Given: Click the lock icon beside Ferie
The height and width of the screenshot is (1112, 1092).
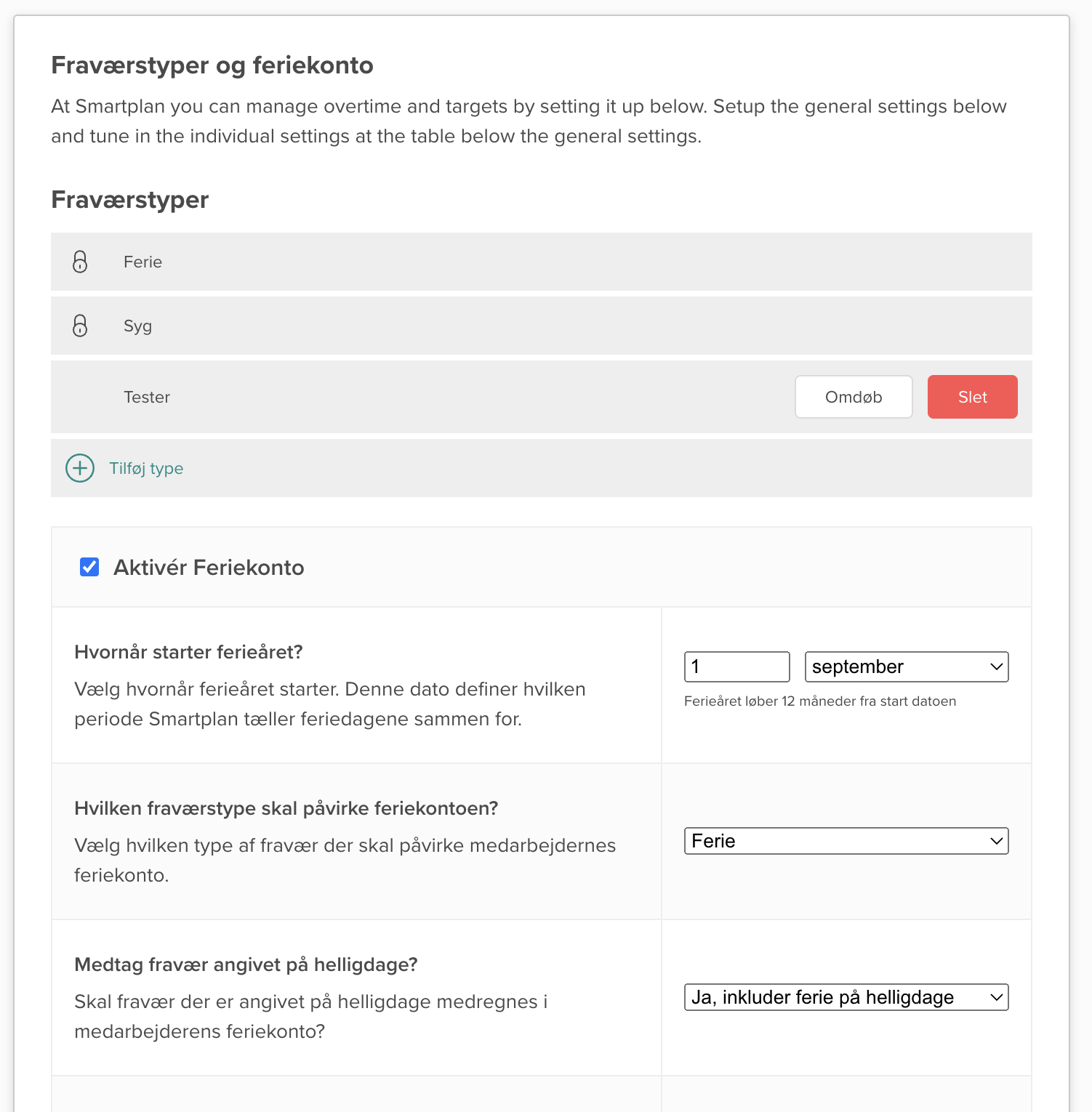Looking at the screenshot, I should pyautogui.click(x=80, y=262).
